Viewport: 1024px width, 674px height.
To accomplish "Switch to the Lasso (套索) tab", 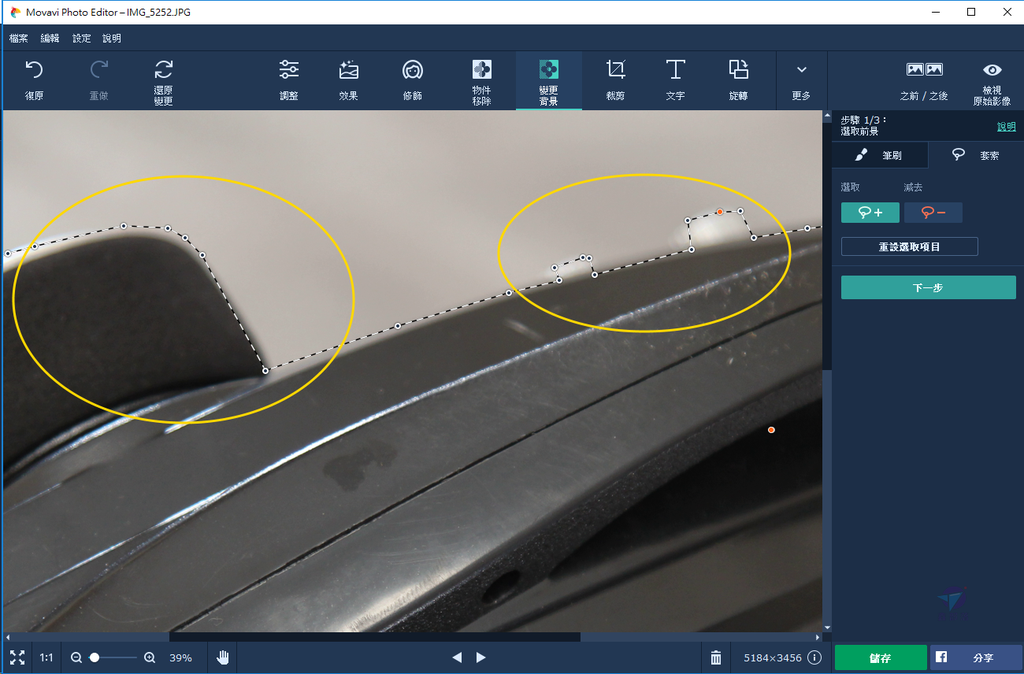I will [976, 155].
